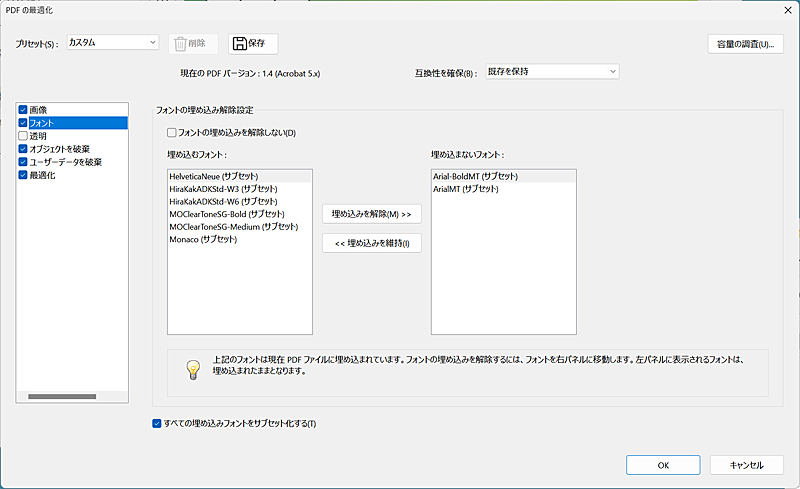The height and width of the screenshot is (489, 800).
Task: Select ユーザーデータを破棄 in the panel list
Action: tap(66, 161)
